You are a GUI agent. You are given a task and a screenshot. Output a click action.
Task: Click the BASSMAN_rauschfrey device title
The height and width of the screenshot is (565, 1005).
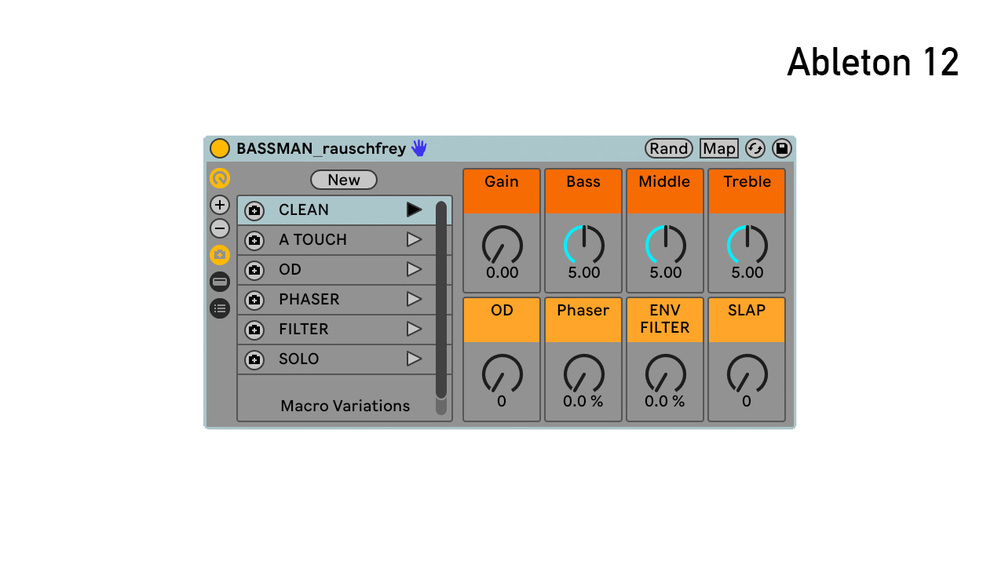(x=321, y=149)
